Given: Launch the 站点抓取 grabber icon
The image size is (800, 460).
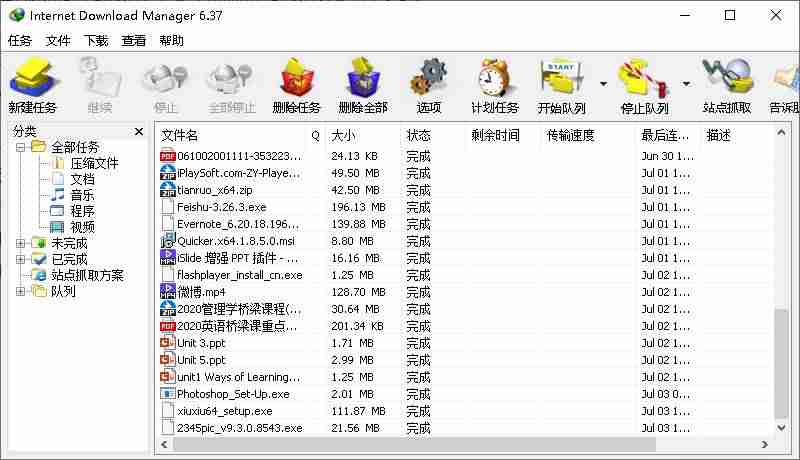Looking at the screenshot, I should pyautogui.click(x=727, y=78).
